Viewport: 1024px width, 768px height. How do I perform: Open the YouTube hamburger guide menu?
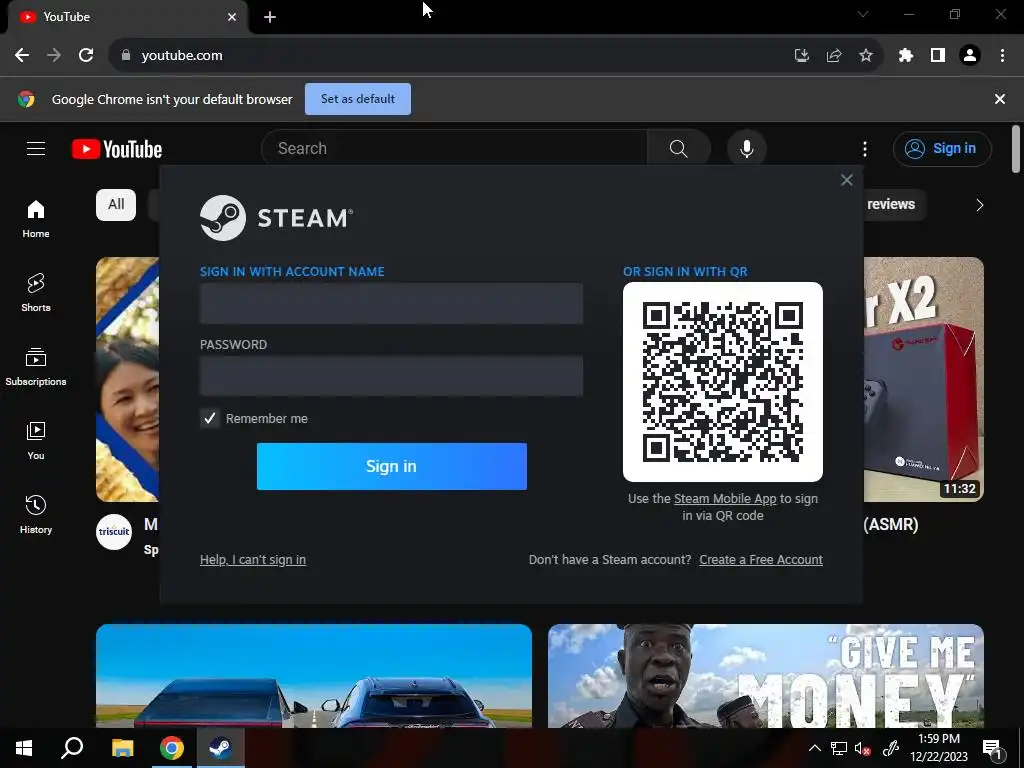pos(36,149)
